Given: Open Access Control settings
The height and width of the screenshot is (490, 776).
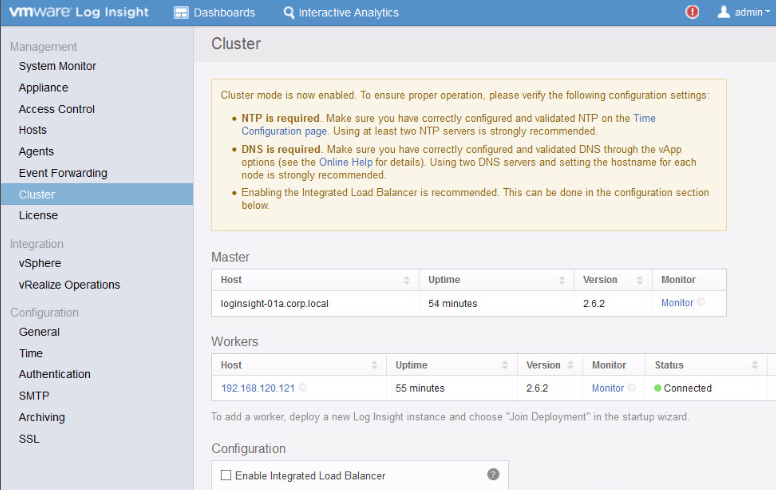Looking at the screenshot, I should point(57,109).
